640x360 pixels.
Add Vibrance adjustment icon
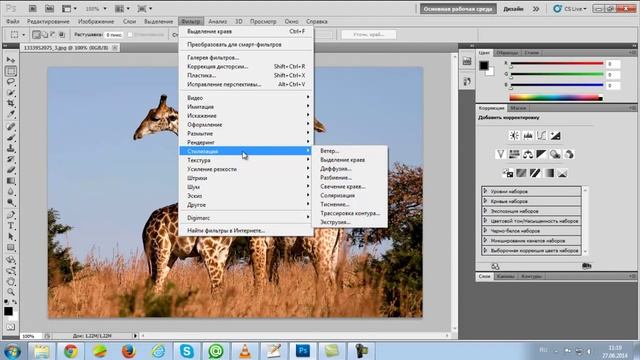click(500, 154)
